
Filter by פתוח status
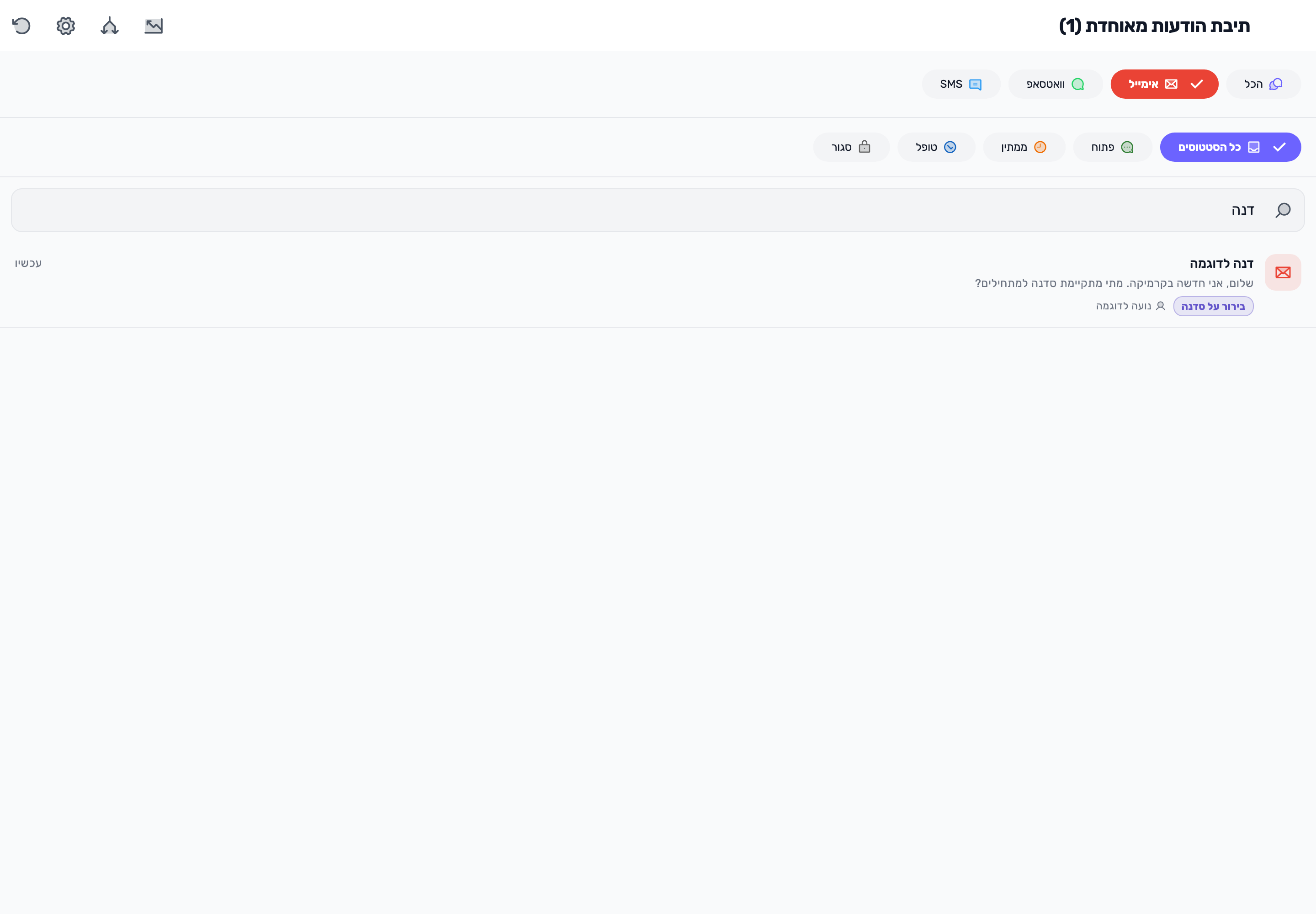[x=1112, y=147]
